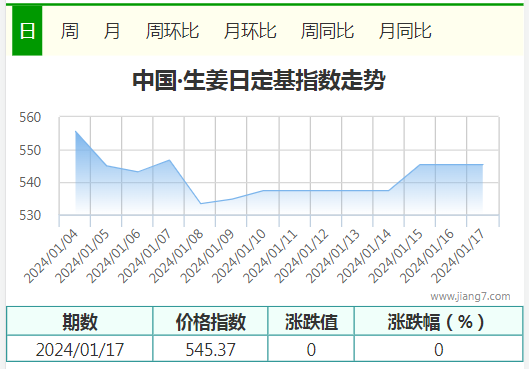Open the 月 monthly tab
The width and height of the screenshot is (529, 369).
pyautogui.click(x=112, y=31)
